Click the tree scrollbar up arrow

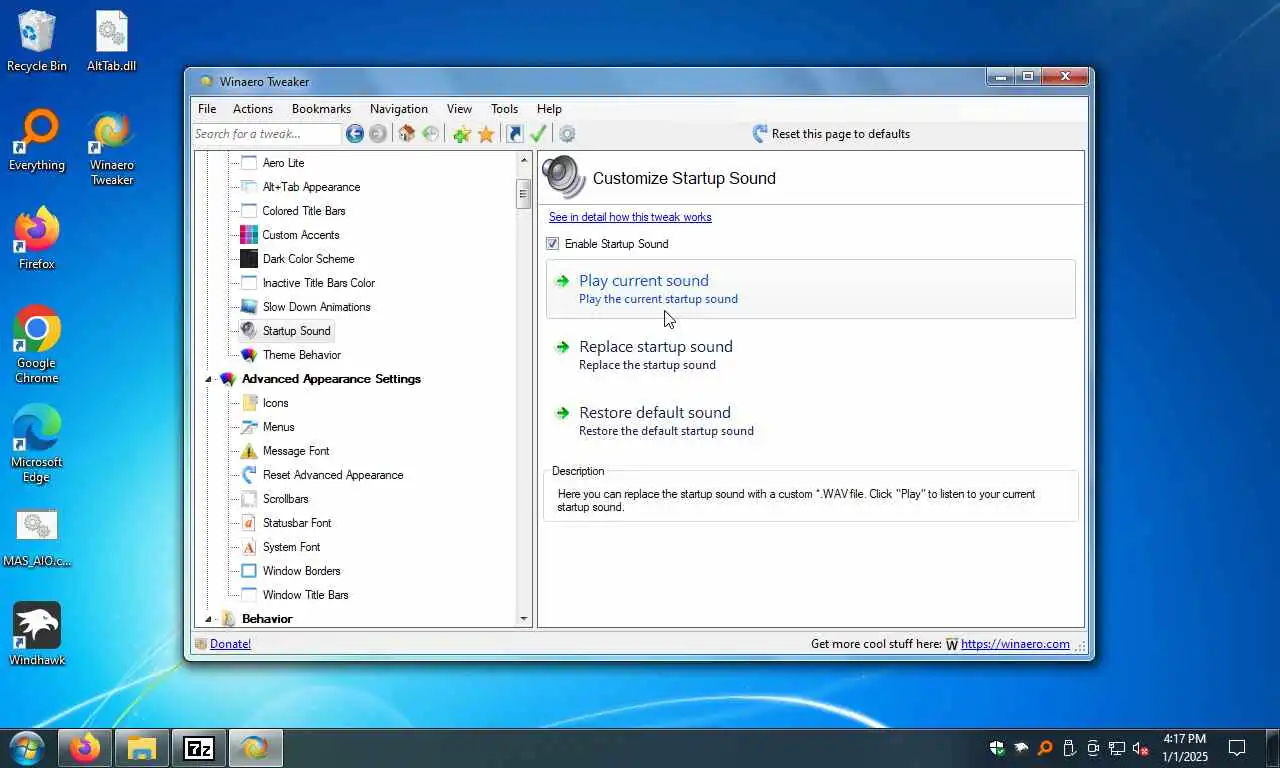pos(524,160)
